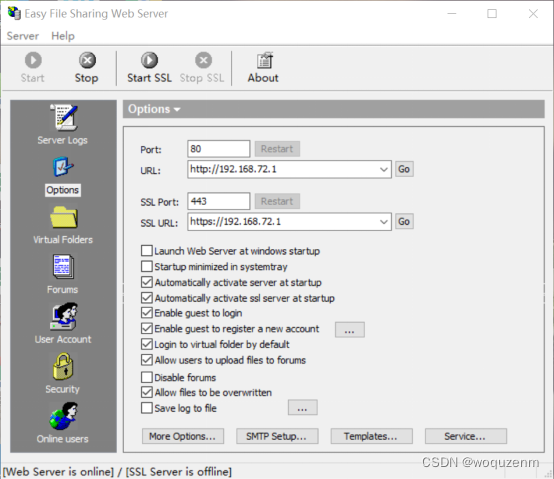
Task: Expand the SSL URL dropdown arrow
Action: click(x=384, y=222)
